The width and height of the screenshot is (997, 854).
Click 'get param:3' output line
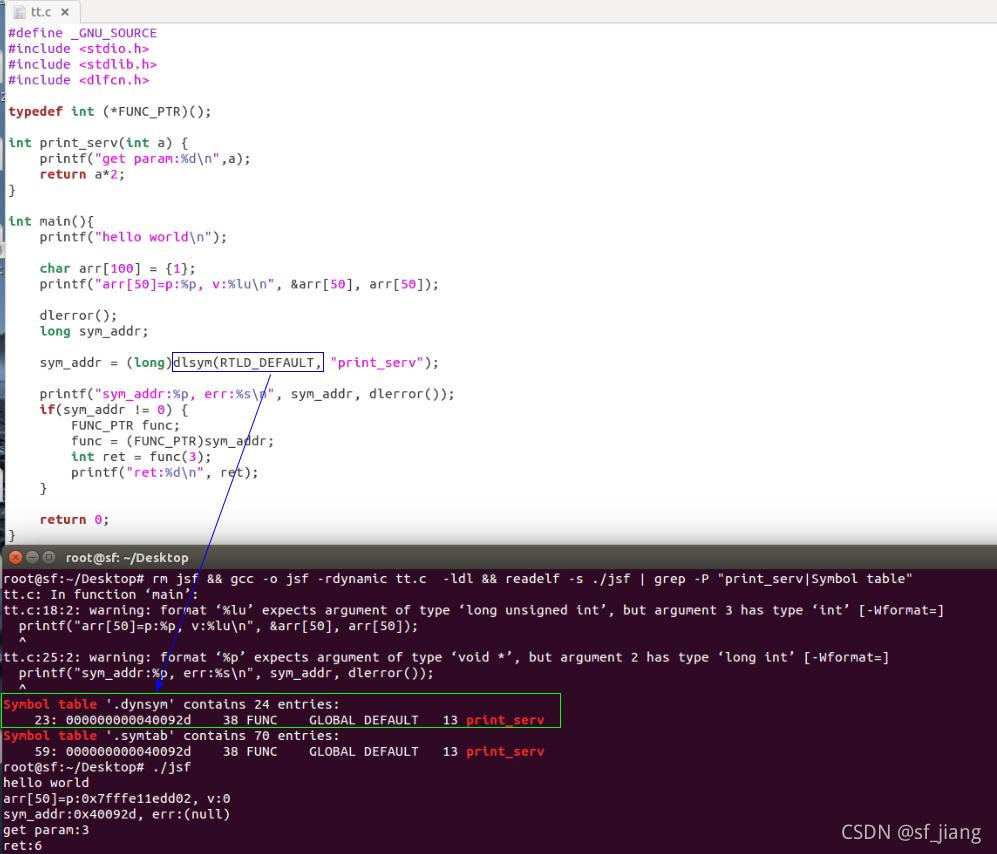(x=46, y=830)
